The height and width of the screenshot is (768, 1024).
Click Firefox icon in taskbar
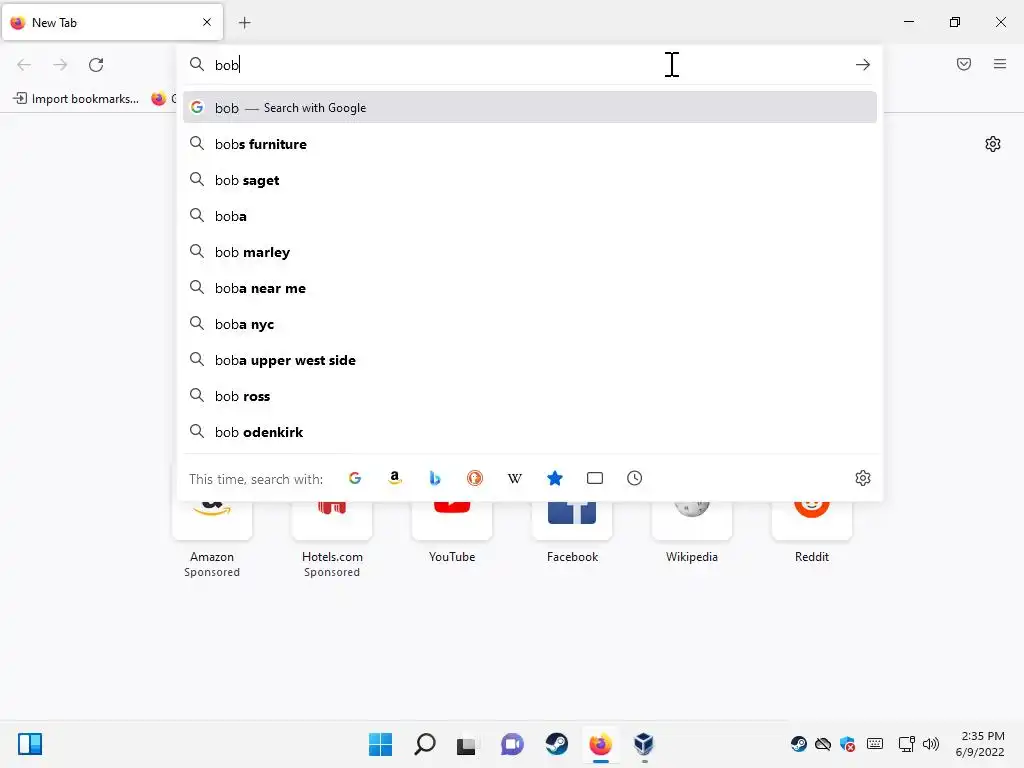(600, 744)
